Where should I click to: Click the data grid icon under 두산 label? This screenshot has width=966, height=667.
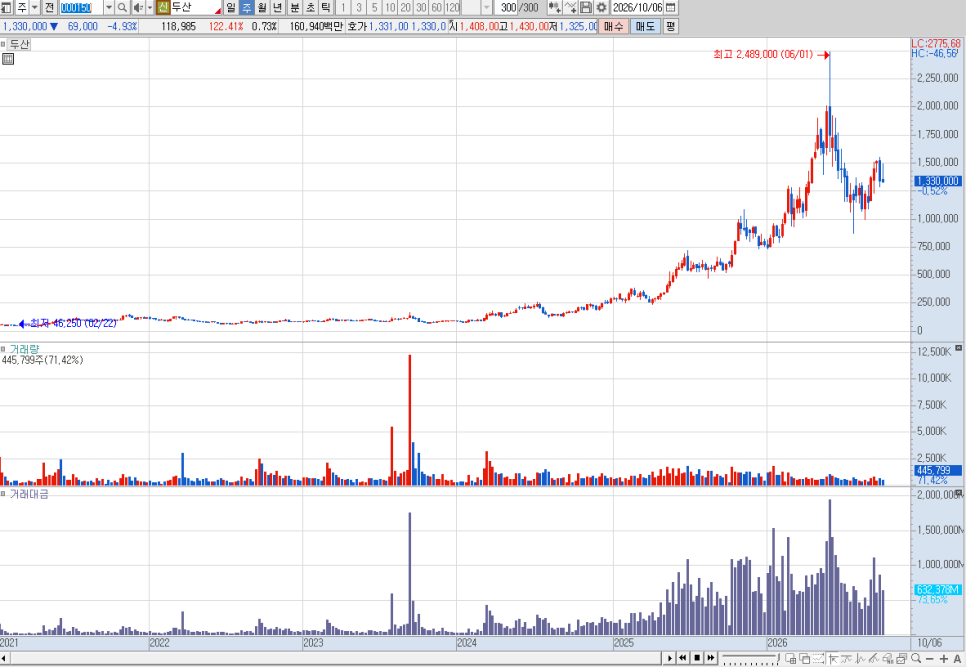[8, 59]
